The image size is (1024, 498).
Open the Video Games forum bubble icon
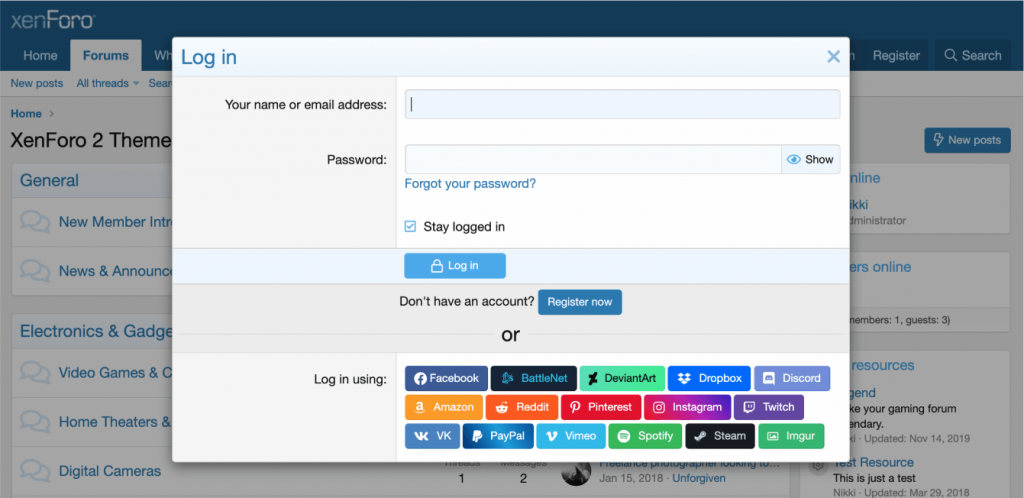(x=35, y=373)
